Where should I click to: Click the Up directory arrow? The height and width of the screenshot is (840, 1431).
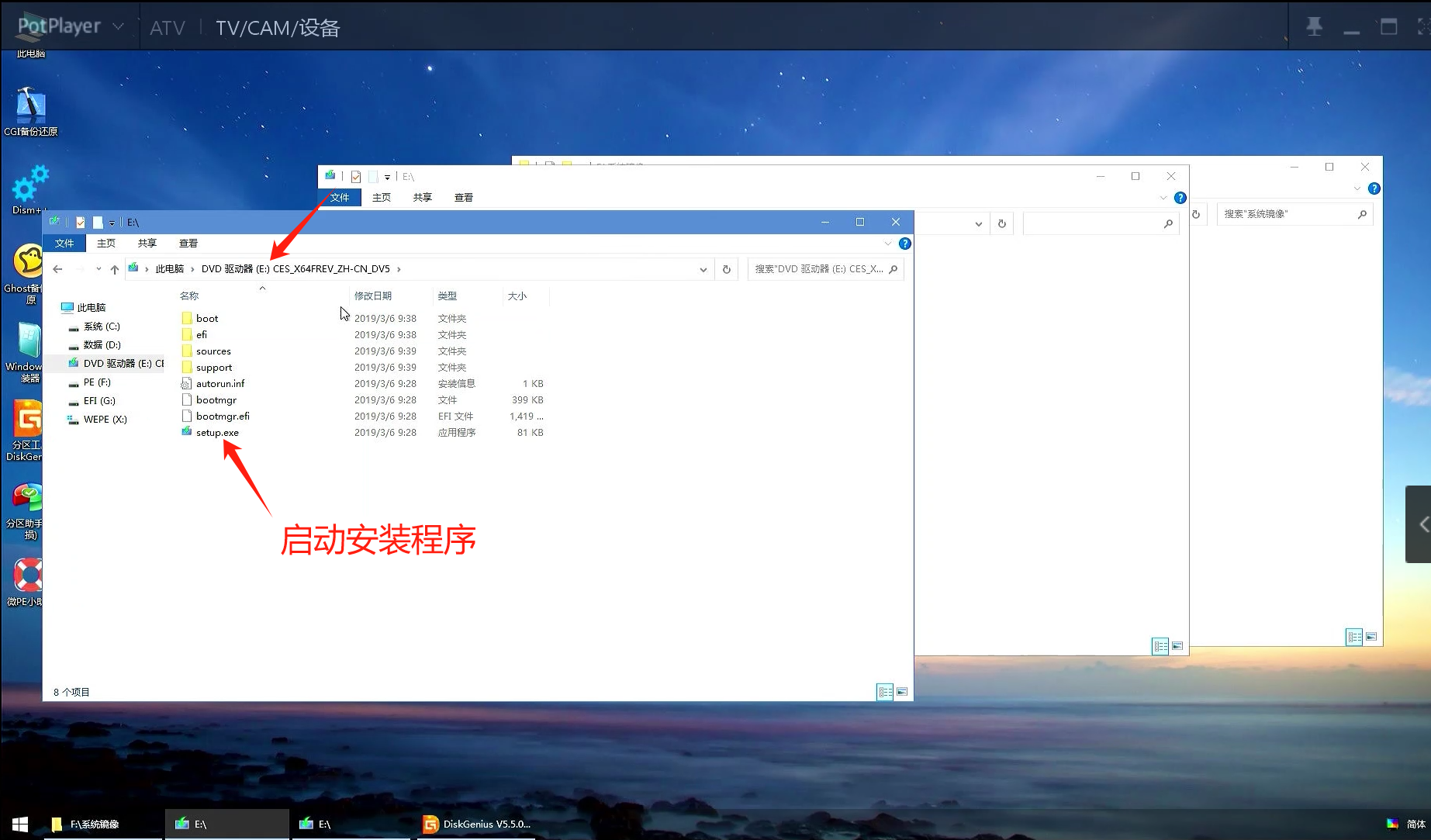pyautogui.click(x=115, y=269)
